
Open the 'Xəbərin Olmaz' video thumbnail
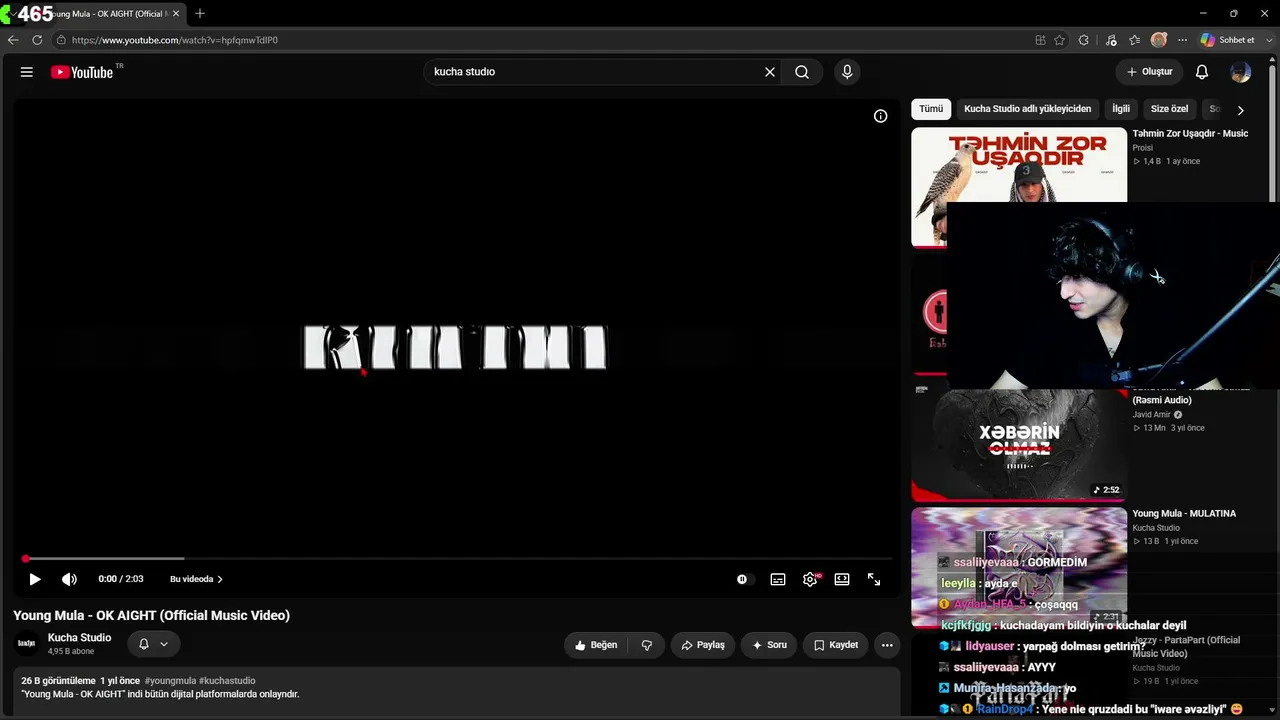click(1019, 445)
